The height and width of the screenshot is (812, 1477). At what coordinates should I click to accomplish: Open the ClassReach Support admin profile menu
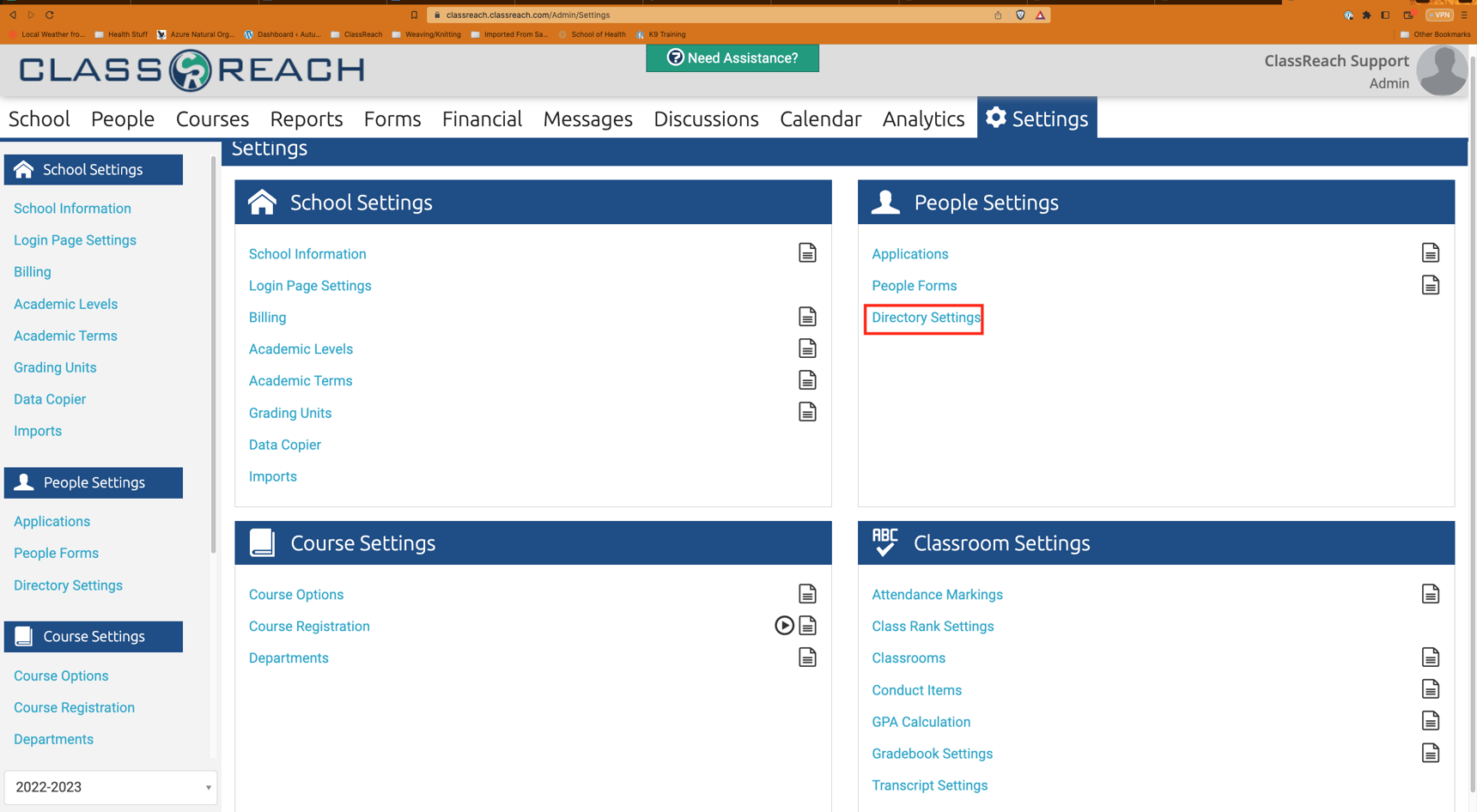(x=1443, y=70)
